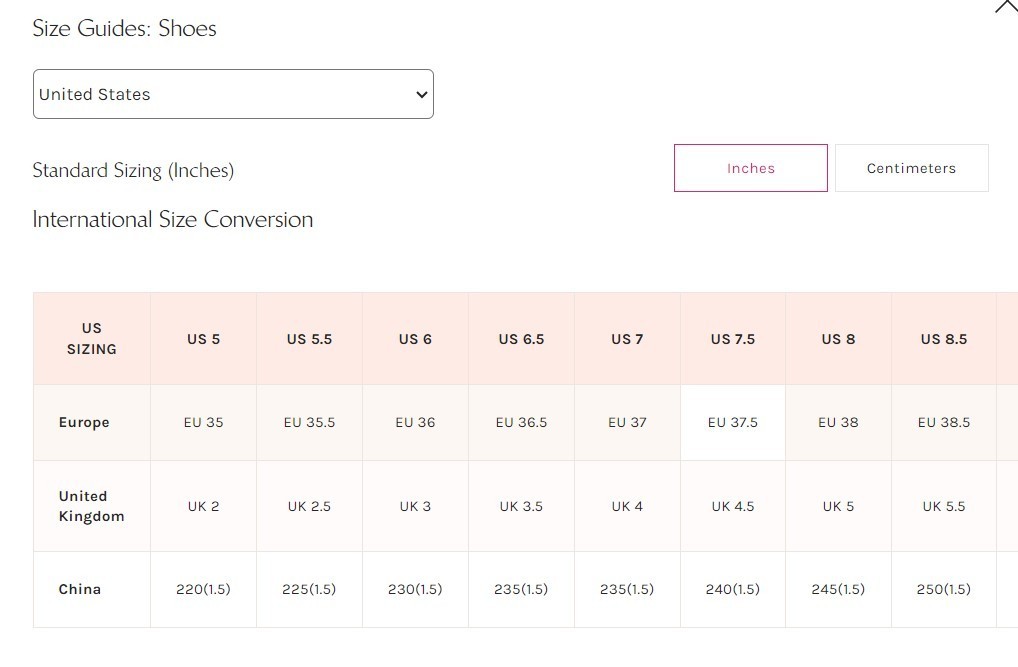
Task: Select the China 240(1.5) cell
Action: (733, 589)
